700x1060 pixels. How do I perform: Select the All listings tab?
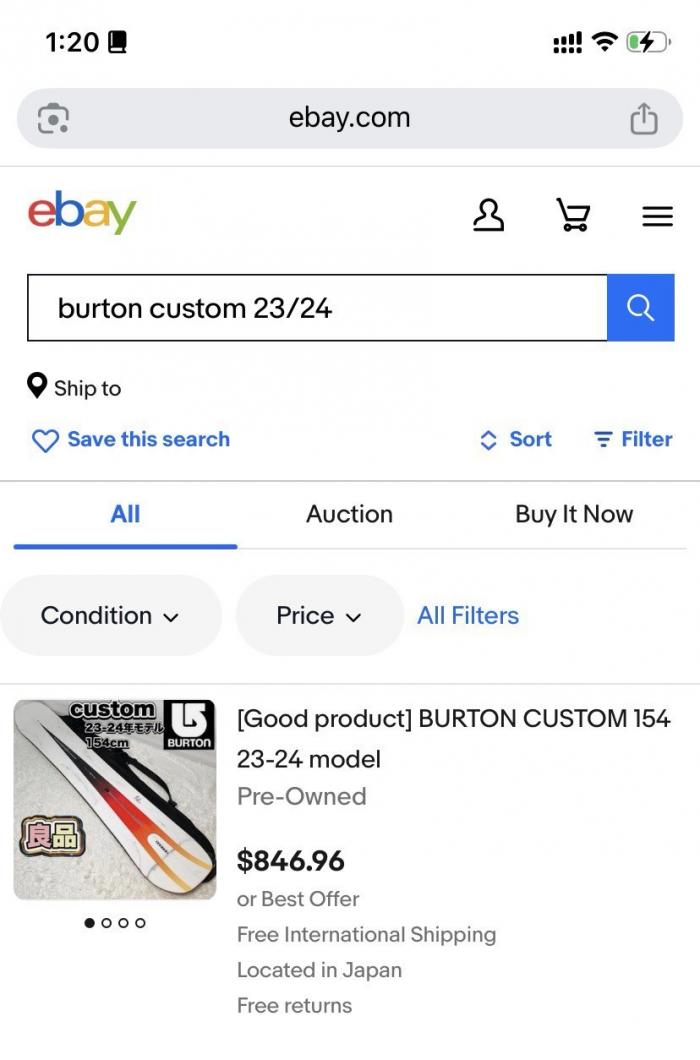pos(125,514)
